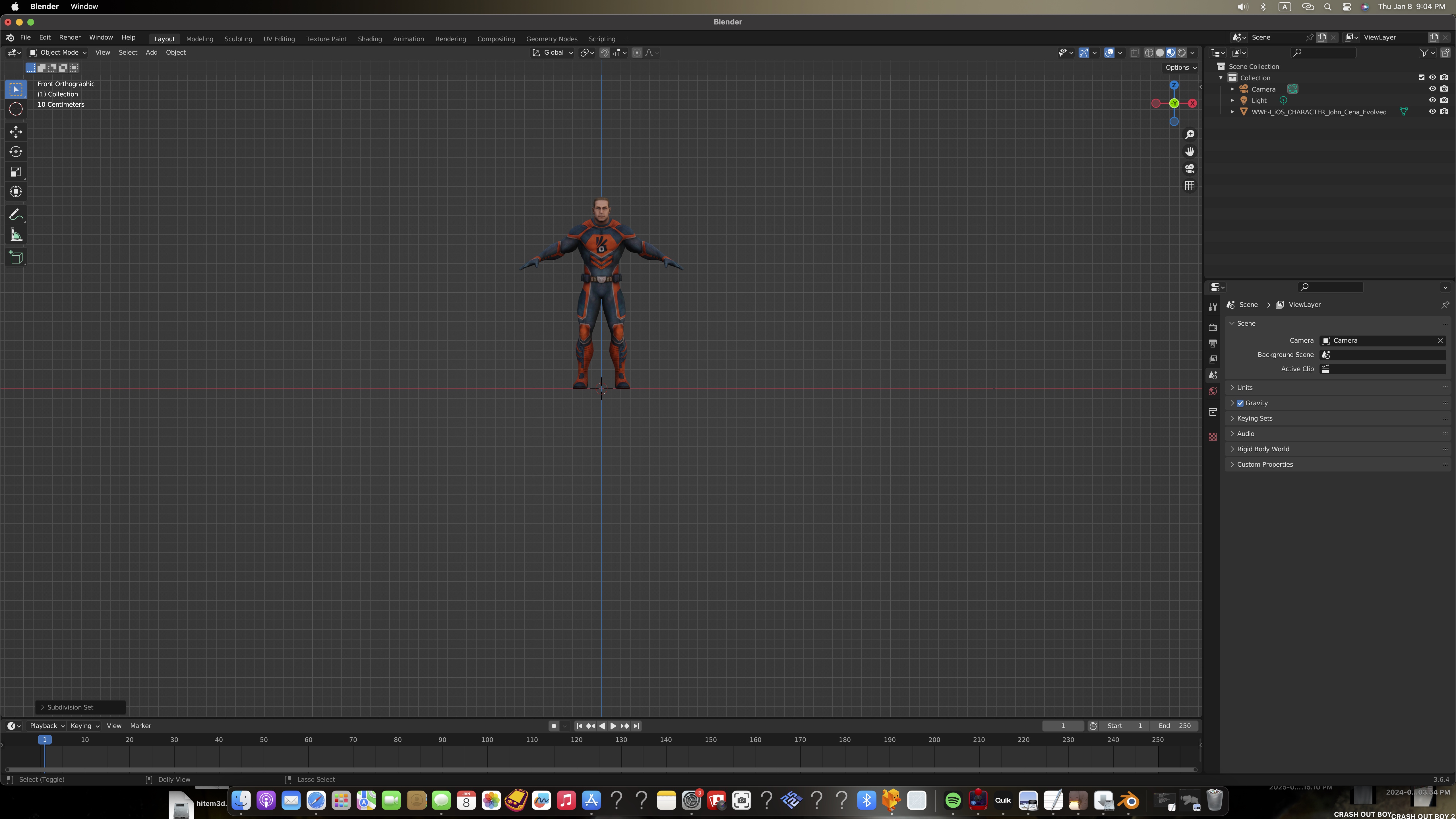1456x819 pixels.
Task: Switch to the Modeling workspace tab
Action: [200, 39]
